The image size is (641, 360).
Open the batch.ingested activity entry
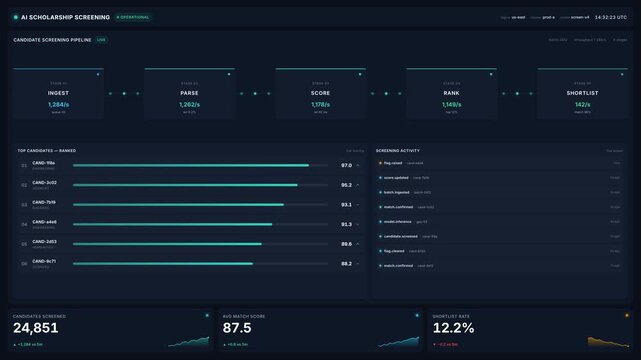(x=499, y=192)
